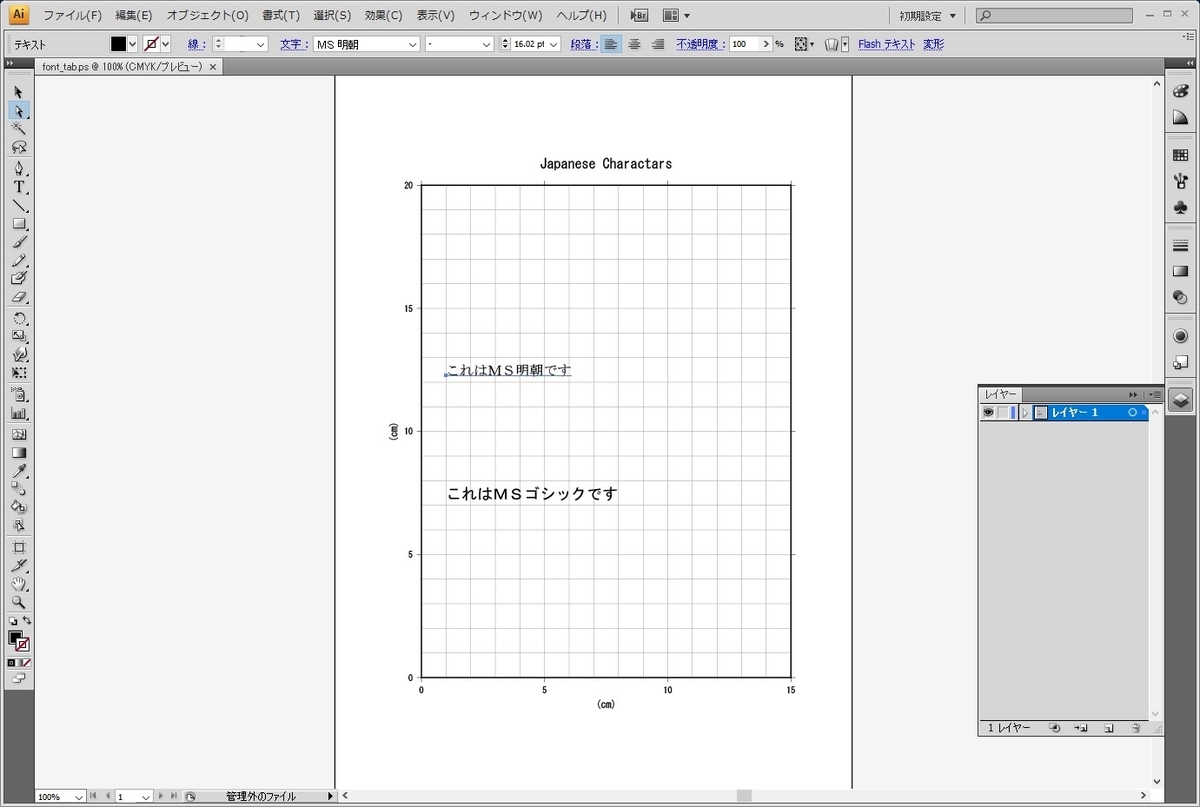The height and width of the screenshot is (807, 1200).
Task: Open the ファイル(F) menu
Action: [72, 16]
